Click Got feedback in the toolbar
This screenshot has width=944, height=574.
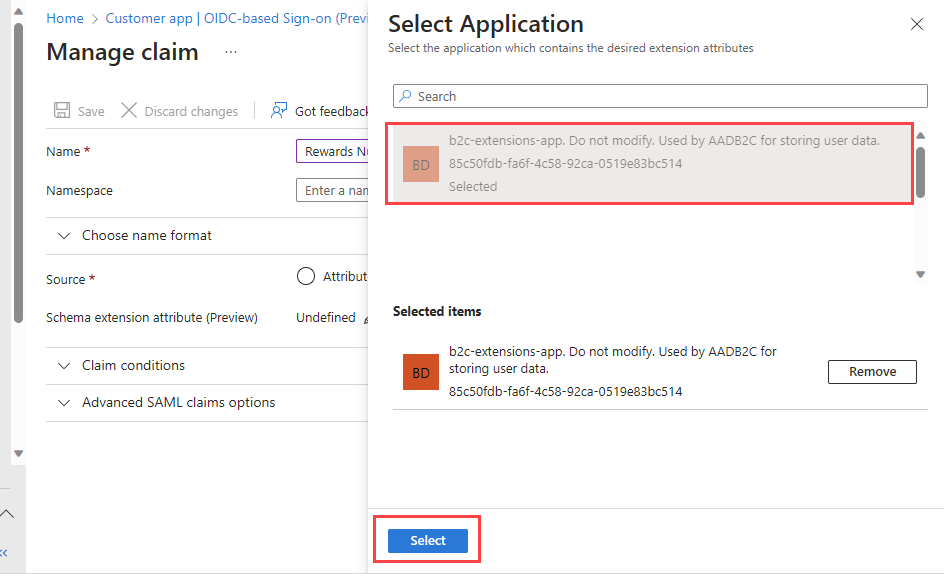pyautogui.click(x=319, y=111)
